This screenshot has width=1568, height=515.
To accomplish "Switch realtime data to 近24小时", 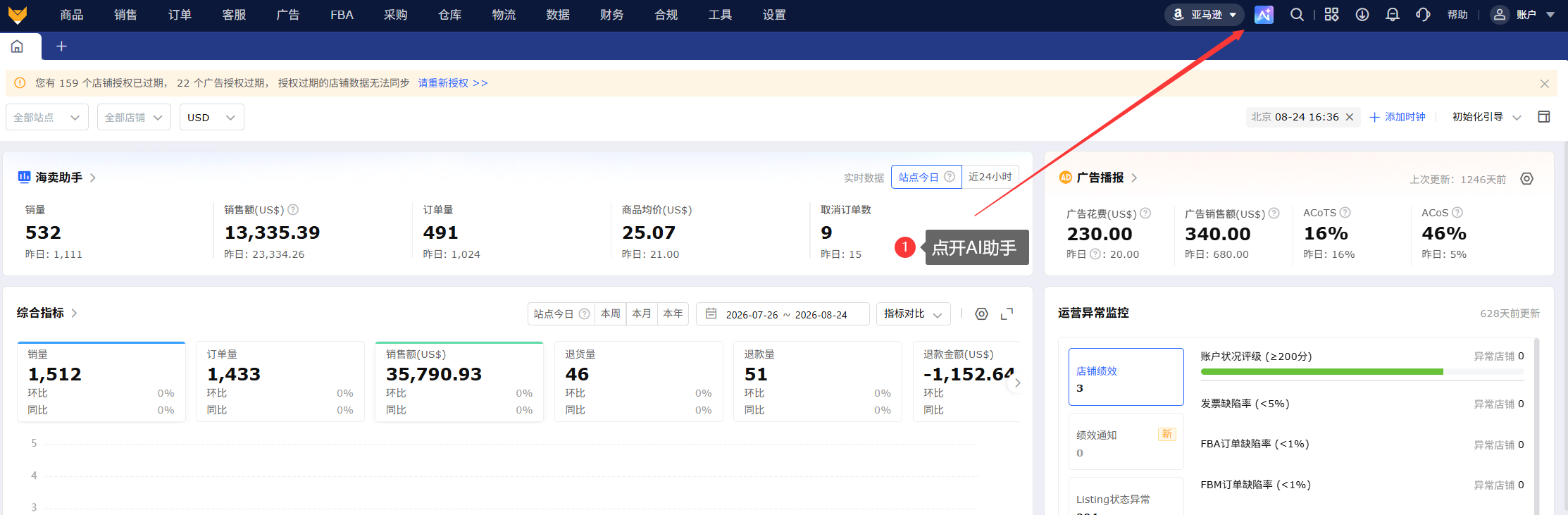I will click(990, 177).
